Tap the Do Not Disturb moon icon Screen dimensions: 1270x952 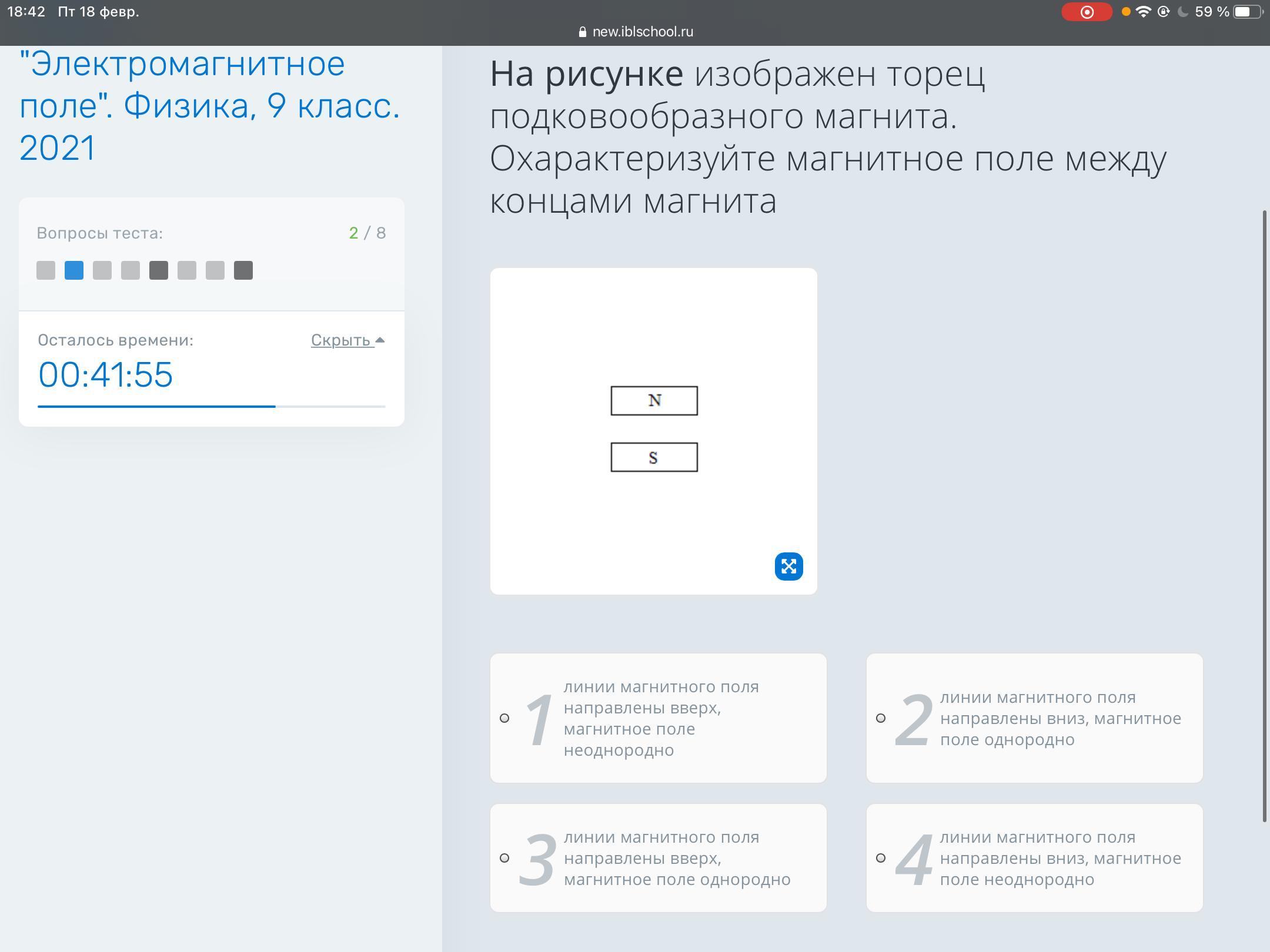pyautogui.click(x=1182, y=12)
